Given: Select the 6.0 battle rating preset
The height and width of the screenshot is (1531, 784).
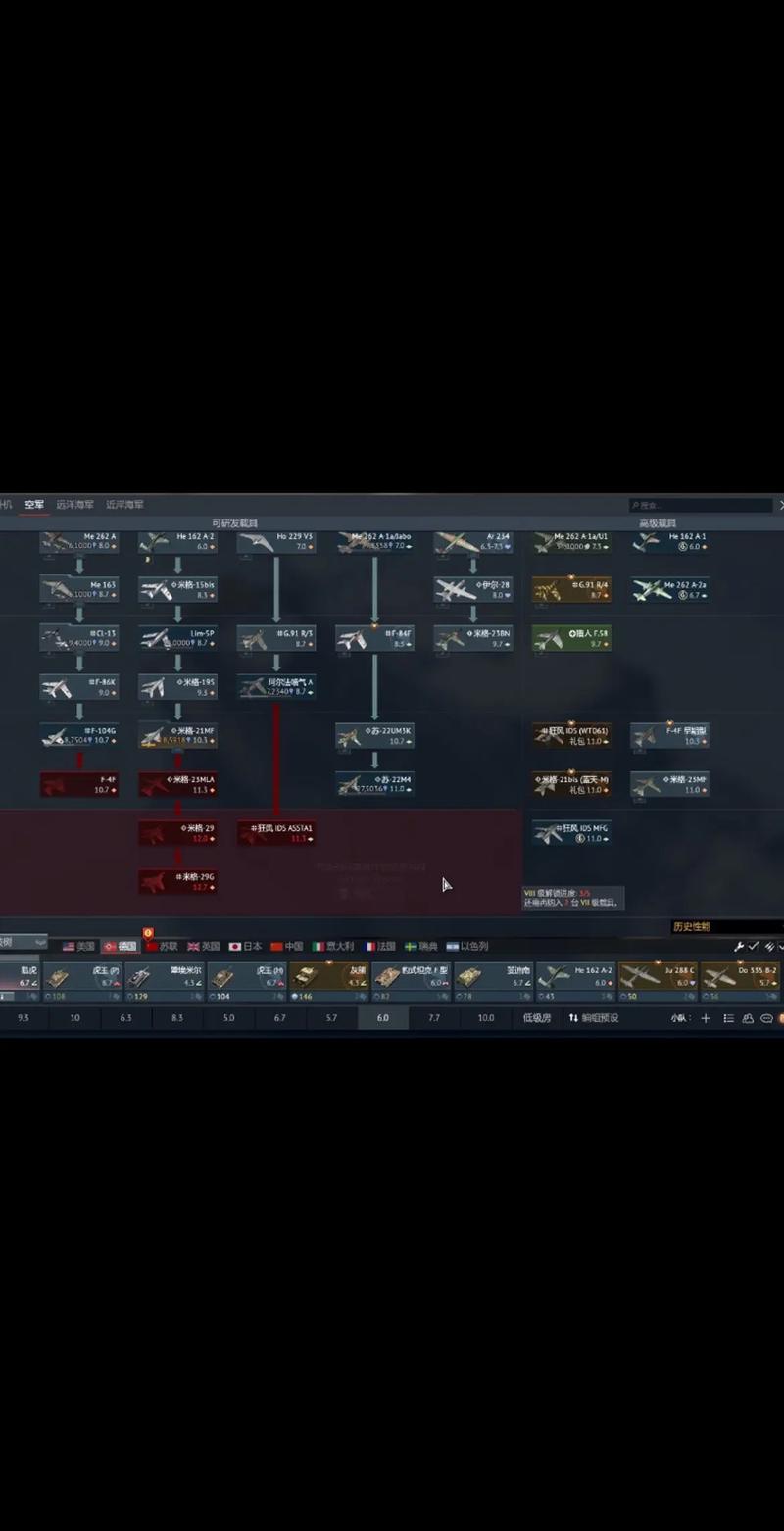Looking at the screenshot, I should click(x=382, y=1018).
